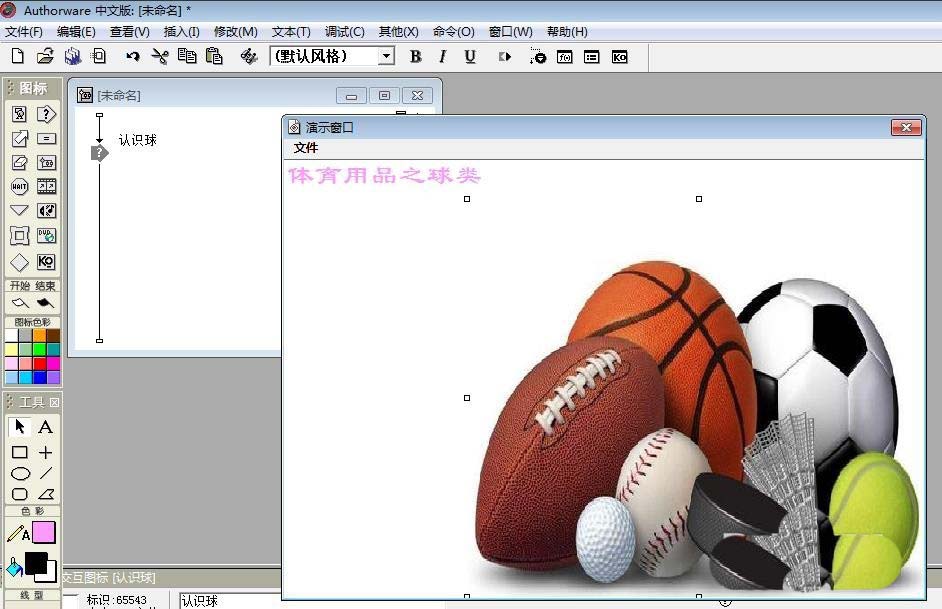Click the Paste toolbar icon
Screen dimensions: 942x609
[214, 56]
